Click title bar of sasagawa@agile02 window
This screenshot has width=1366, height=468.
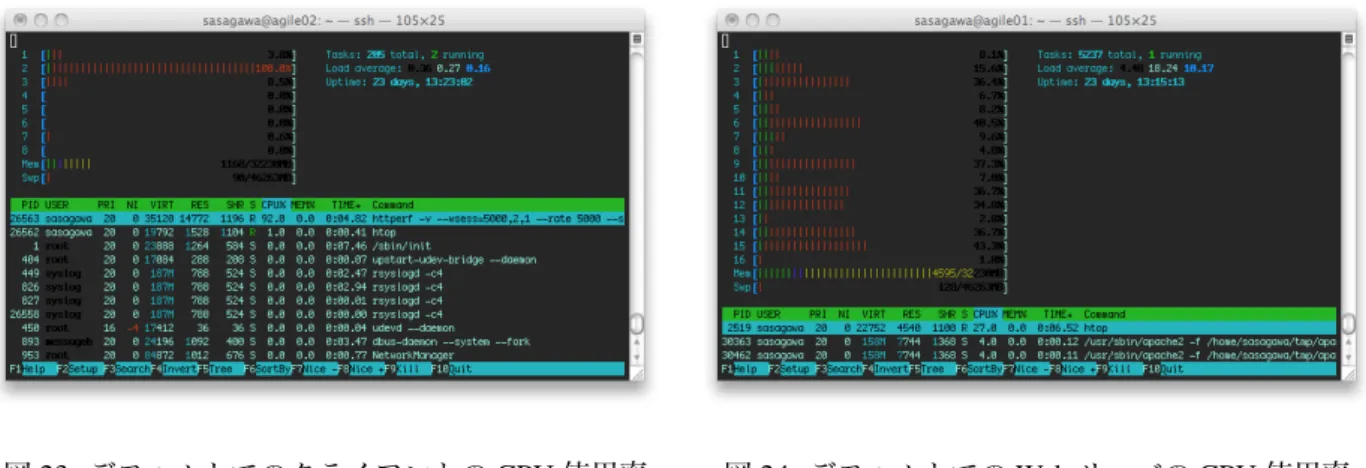(x=324, y=19)
